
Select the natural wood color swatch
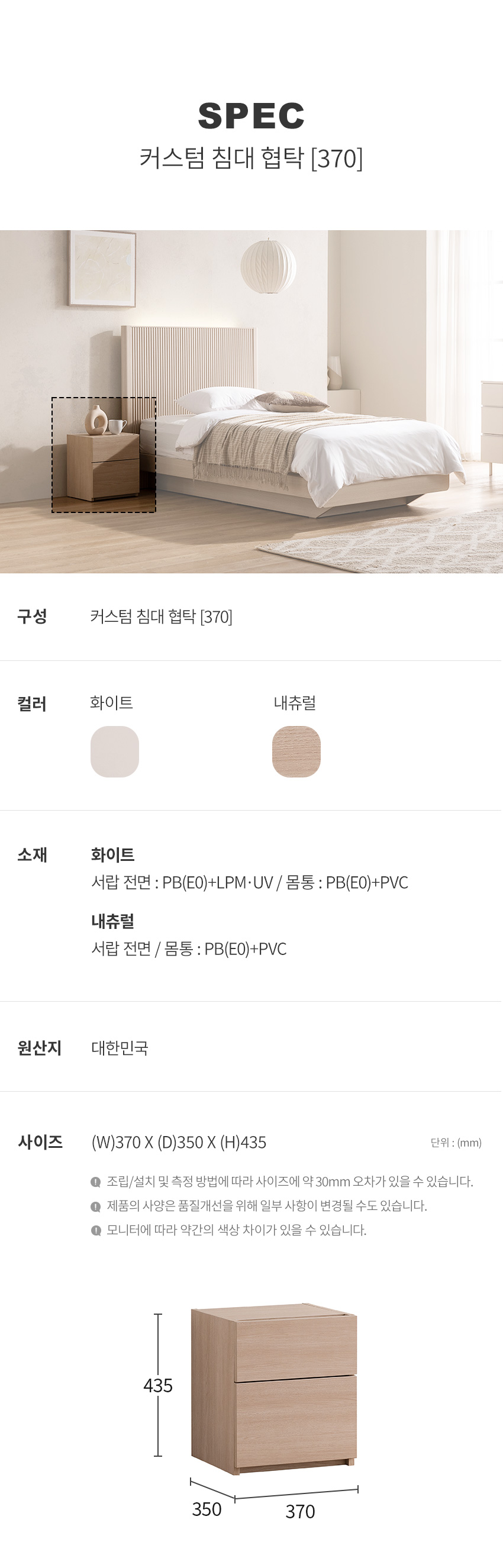pos(296,751)
